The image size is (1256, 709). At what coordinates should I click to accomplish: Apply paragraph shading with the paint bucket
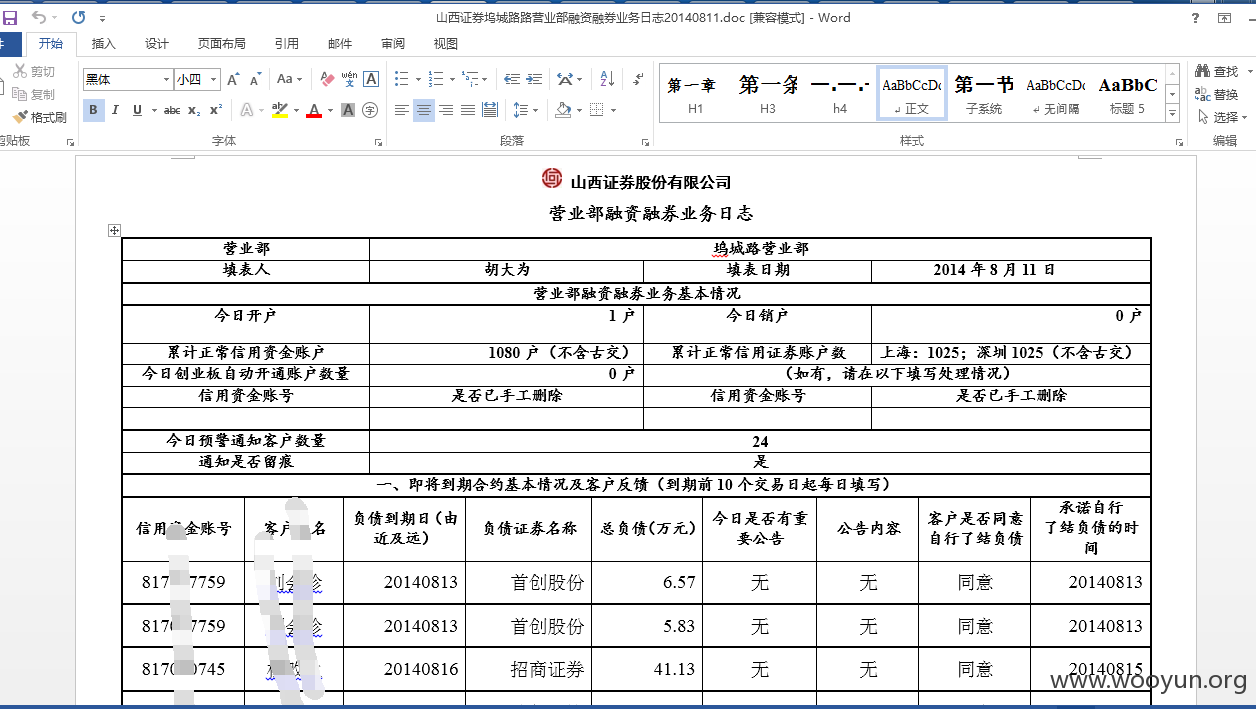[563, 110]
